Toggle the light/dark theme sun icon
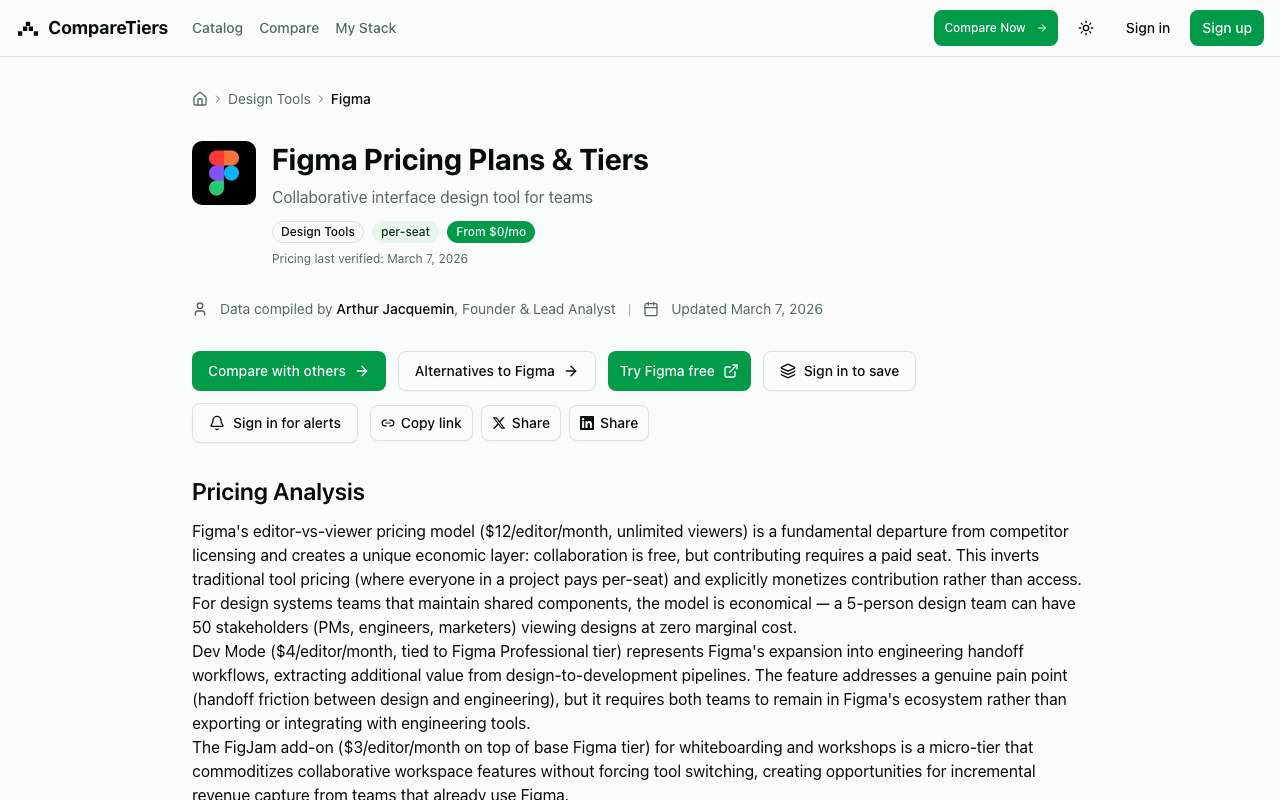 [x=1086, y=28]
